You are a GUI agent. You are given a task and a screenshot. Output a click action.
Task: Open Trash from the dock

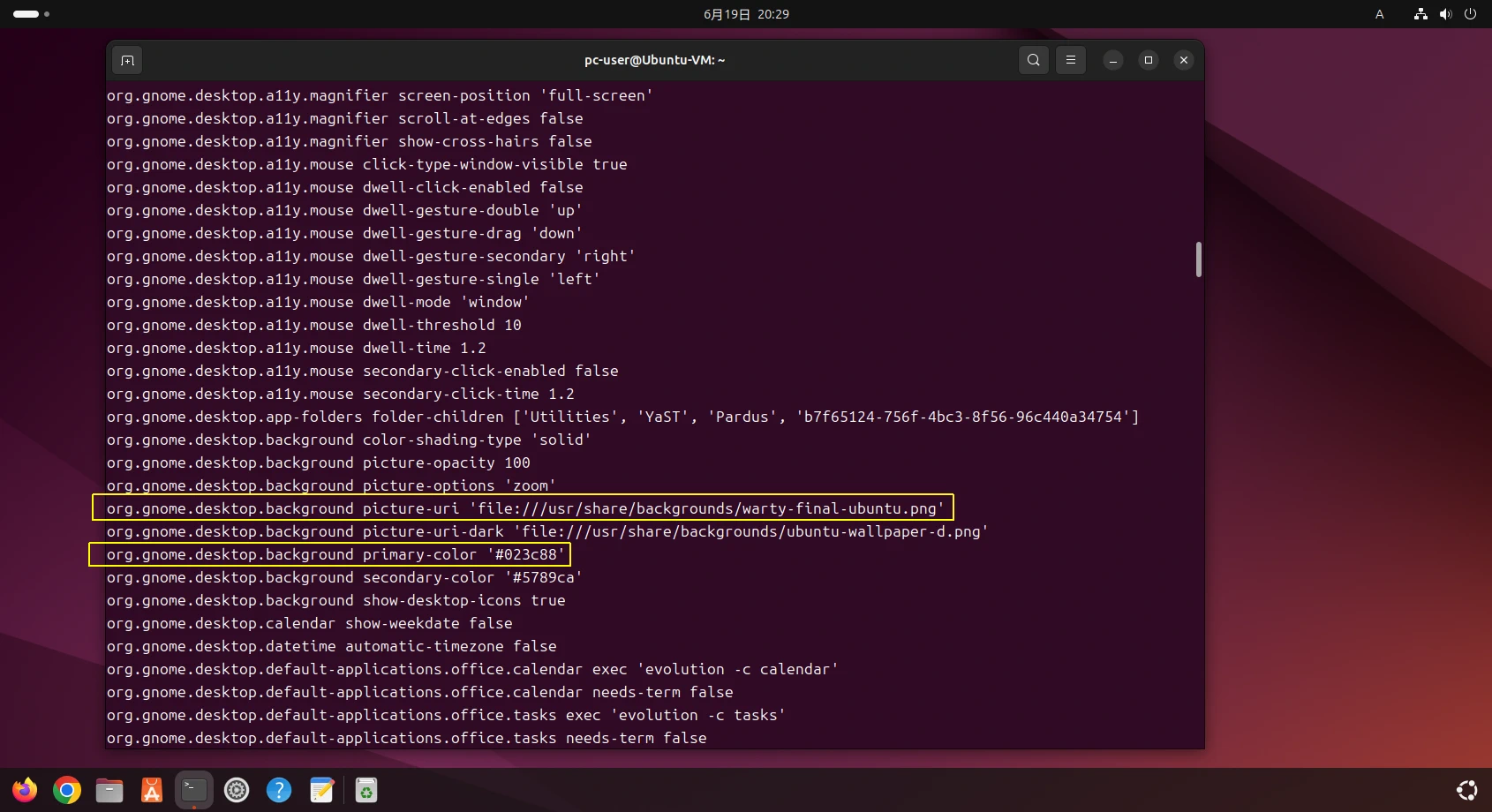366,790
